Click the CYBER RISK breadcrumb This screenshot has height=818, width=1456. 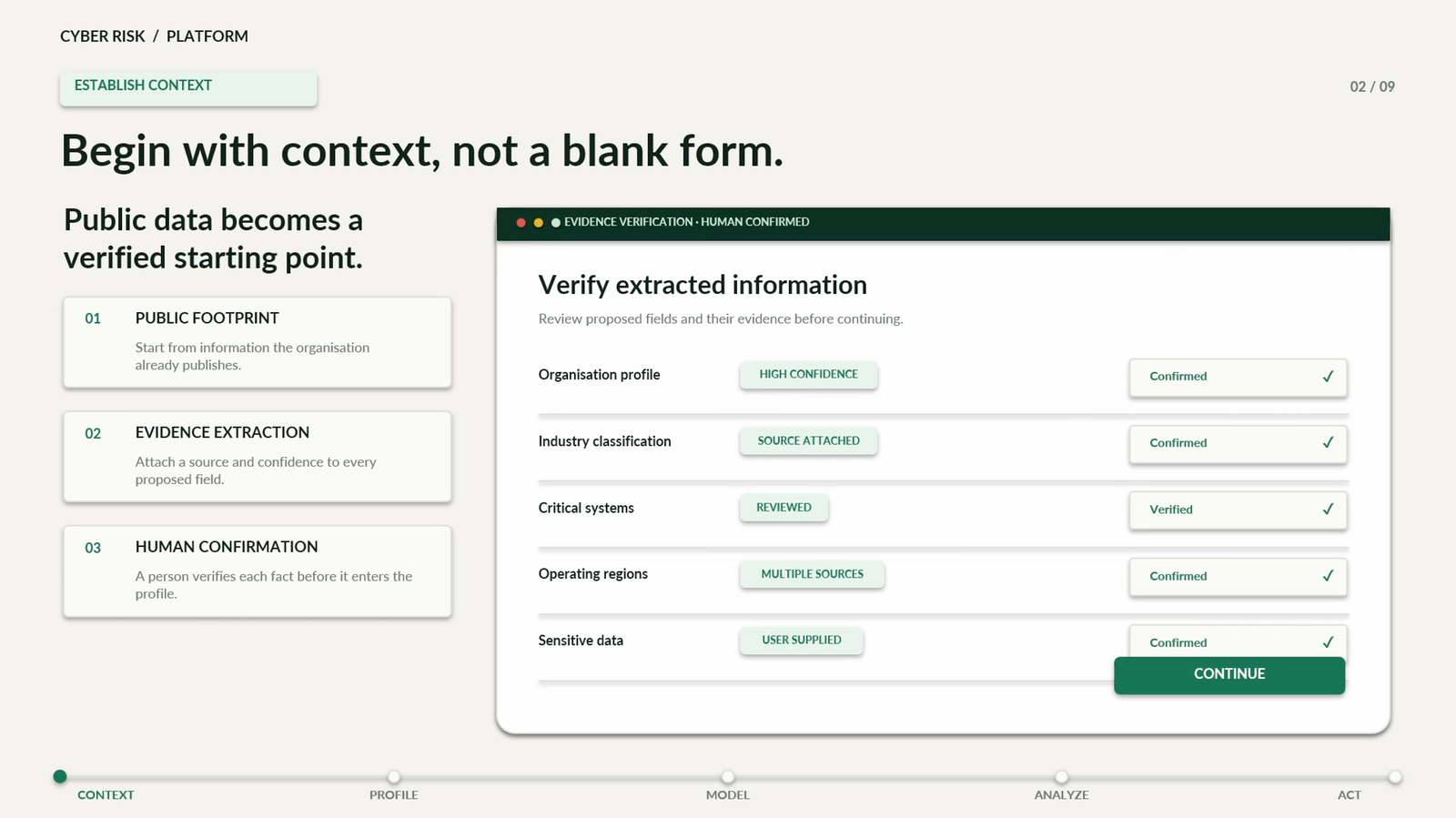click(x=103, y=36)
